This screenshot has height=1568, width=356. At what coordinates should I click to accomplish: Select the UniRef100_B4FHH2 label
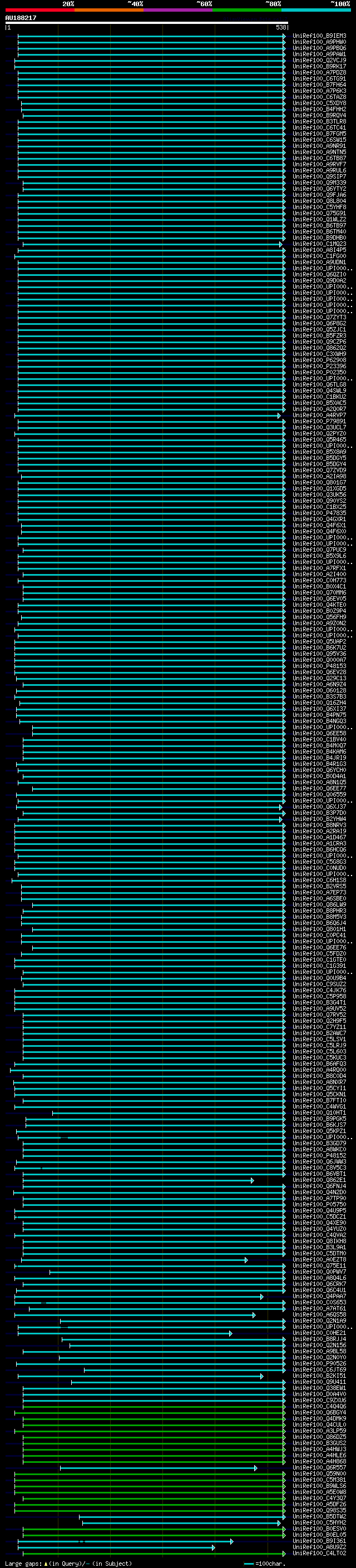pyautogui.click(x=319, y=109)
